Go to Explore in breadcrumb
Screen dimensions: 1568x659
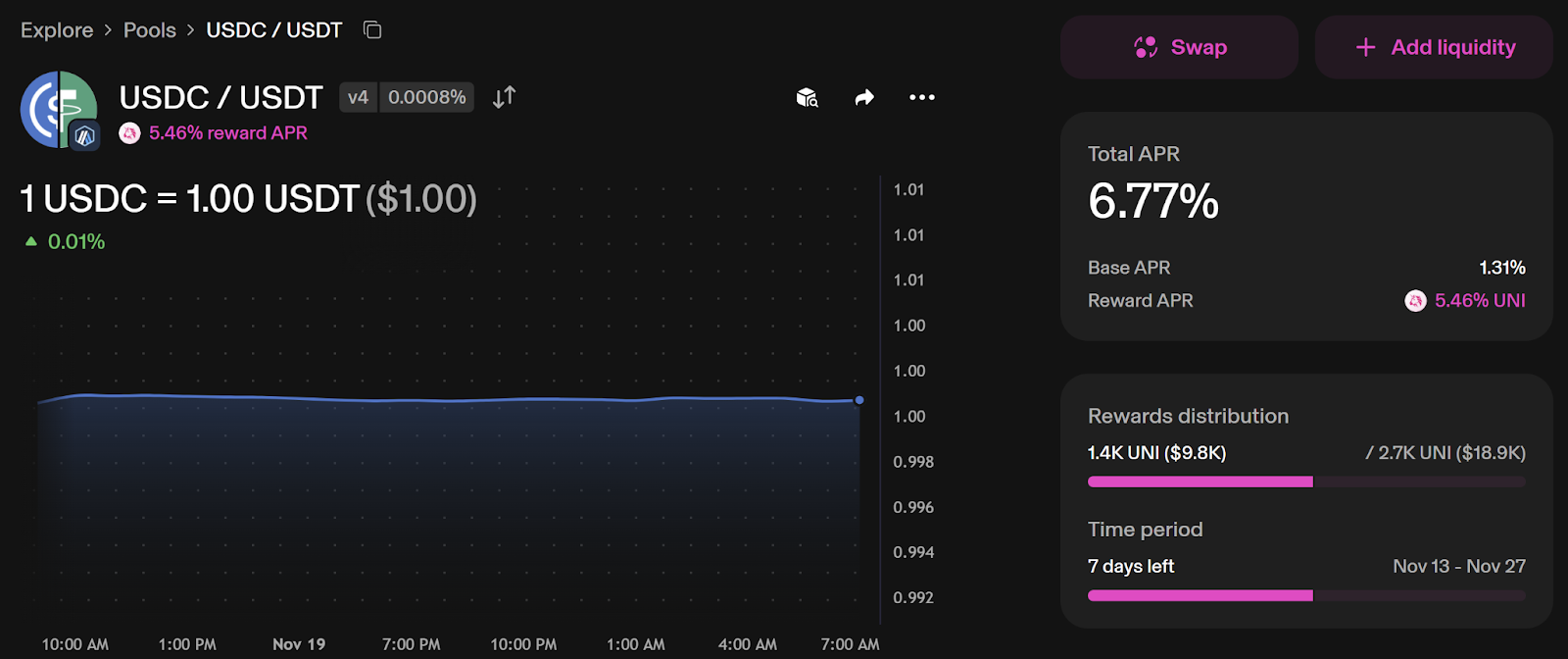coord(57,30)
